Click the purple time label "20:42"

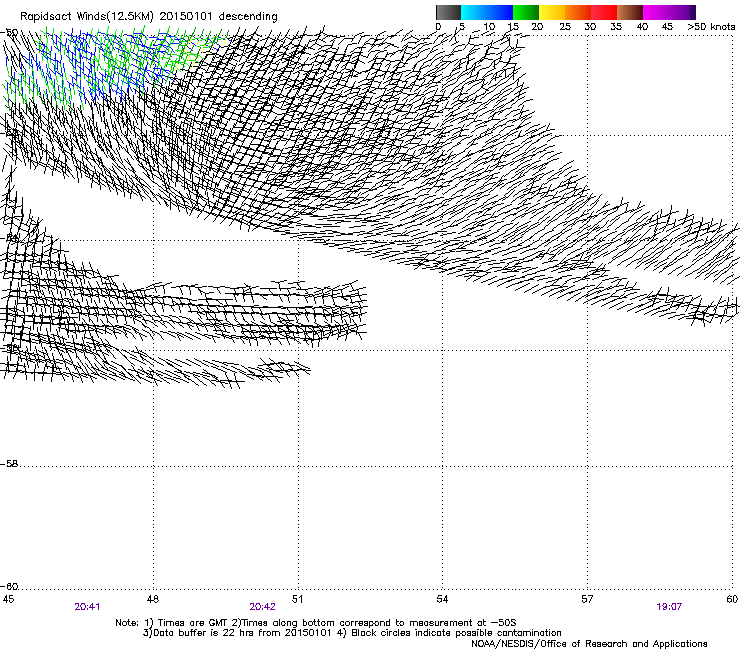coord(262,607)
